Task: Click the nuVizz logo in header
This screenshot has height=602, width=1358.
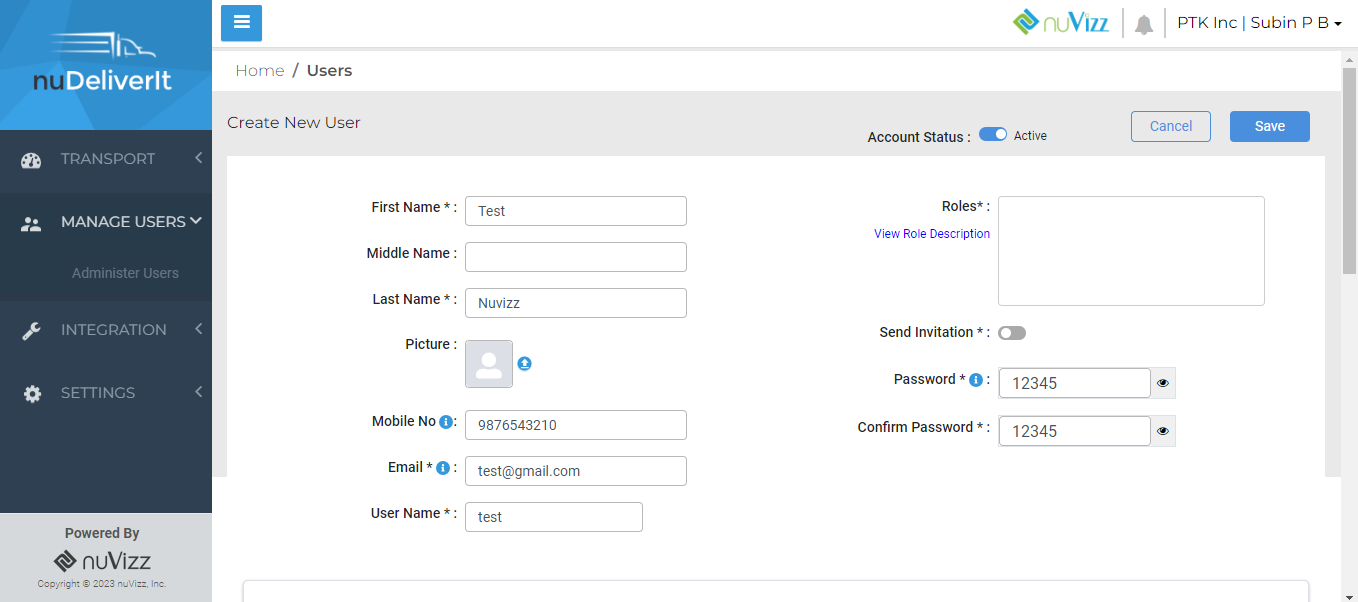Action: (x=1061, y=22)
